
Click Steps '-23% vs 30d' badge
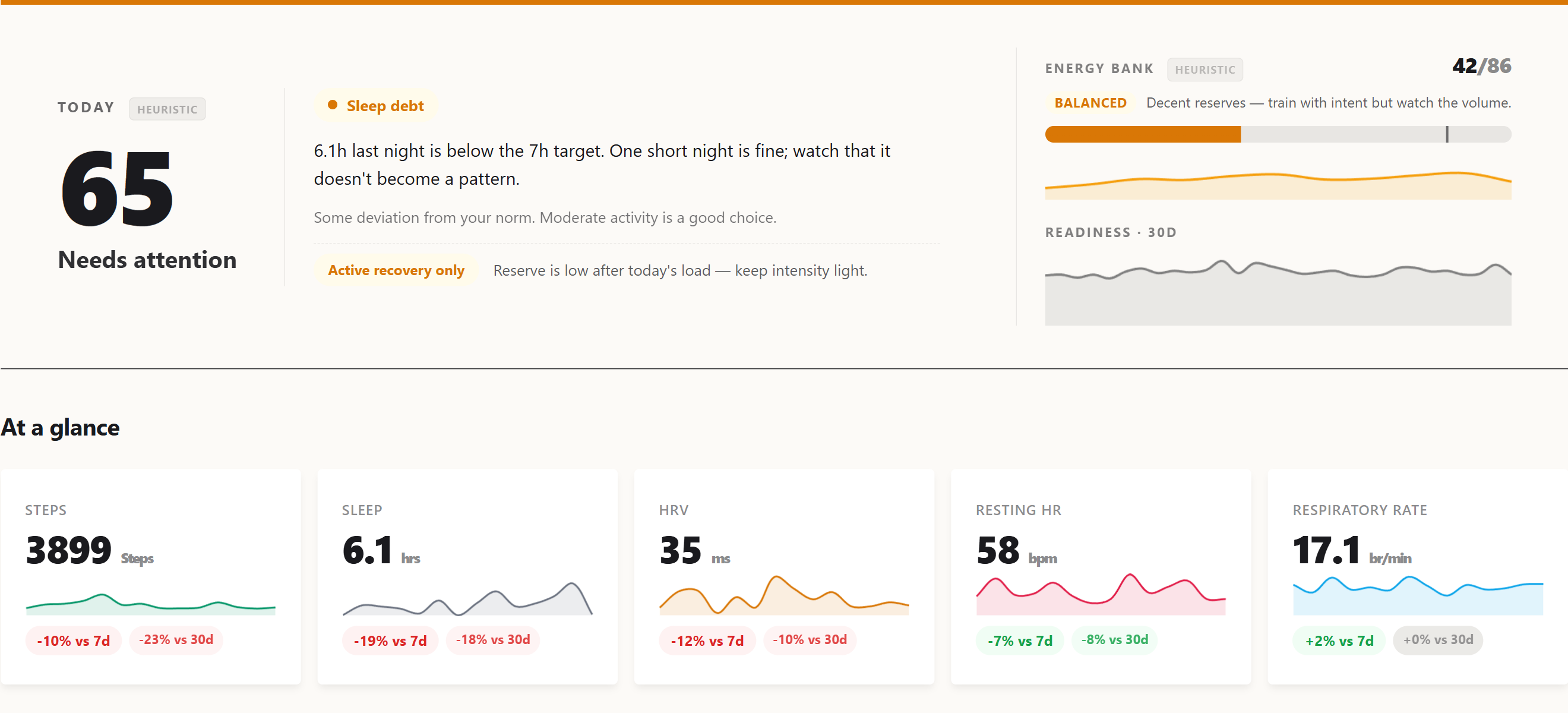tap(176, 640)
